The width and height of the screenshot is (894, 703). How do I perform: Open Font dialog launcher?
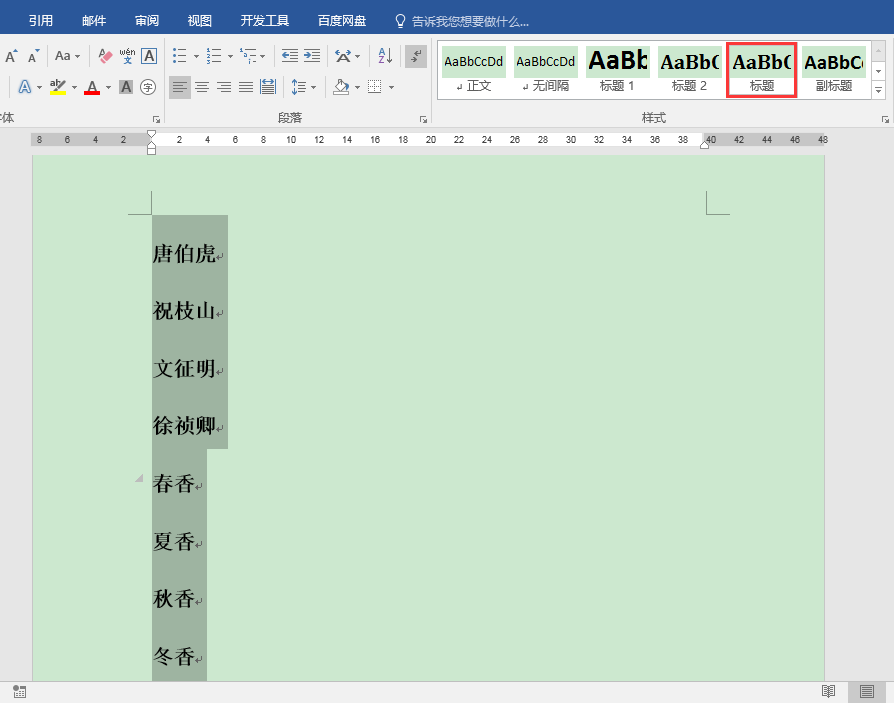156,119
